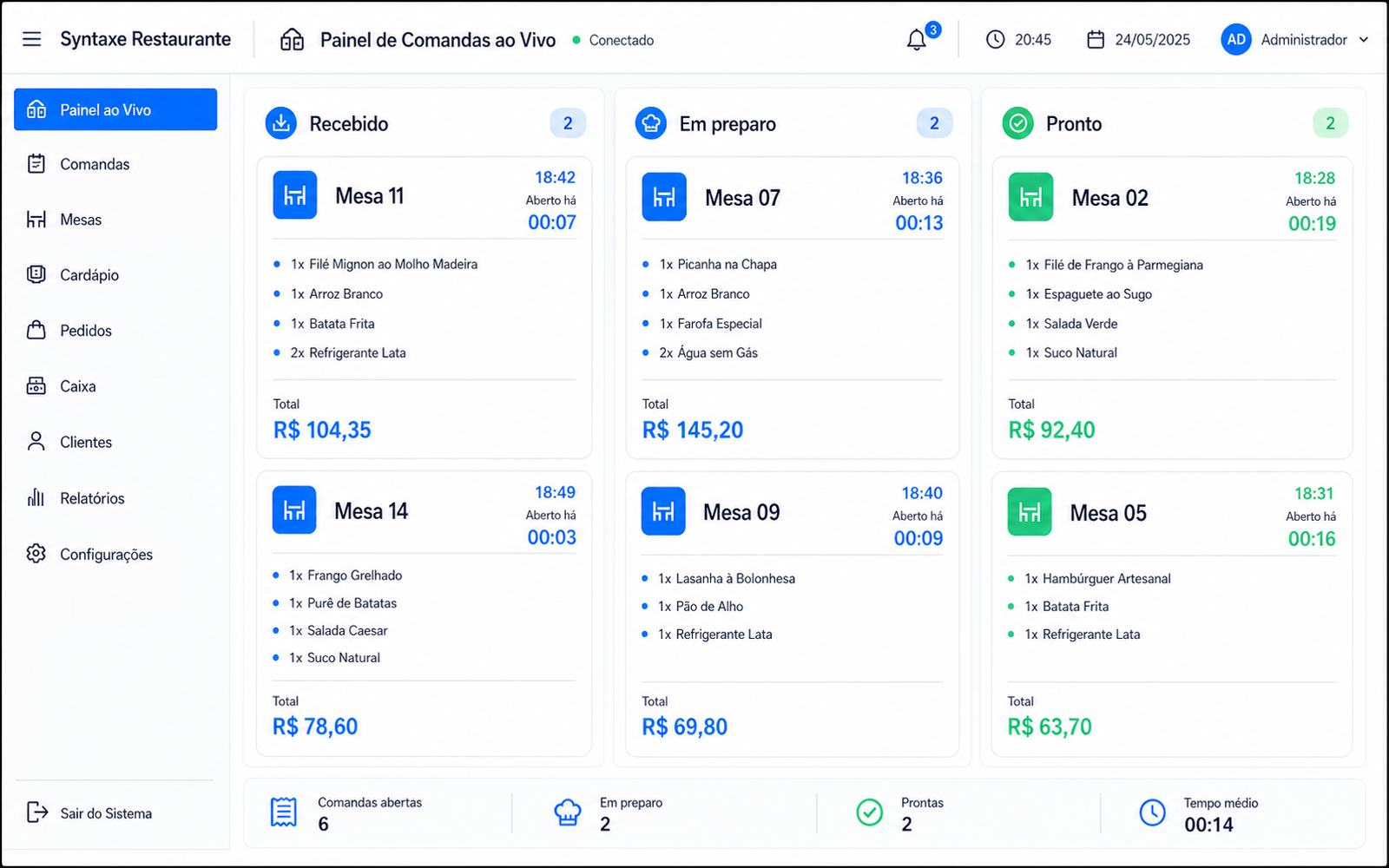Open Caixa in the sidebar
Image resolution: width=1389 pixels, height=868 pixels.
tap(115, 386)
